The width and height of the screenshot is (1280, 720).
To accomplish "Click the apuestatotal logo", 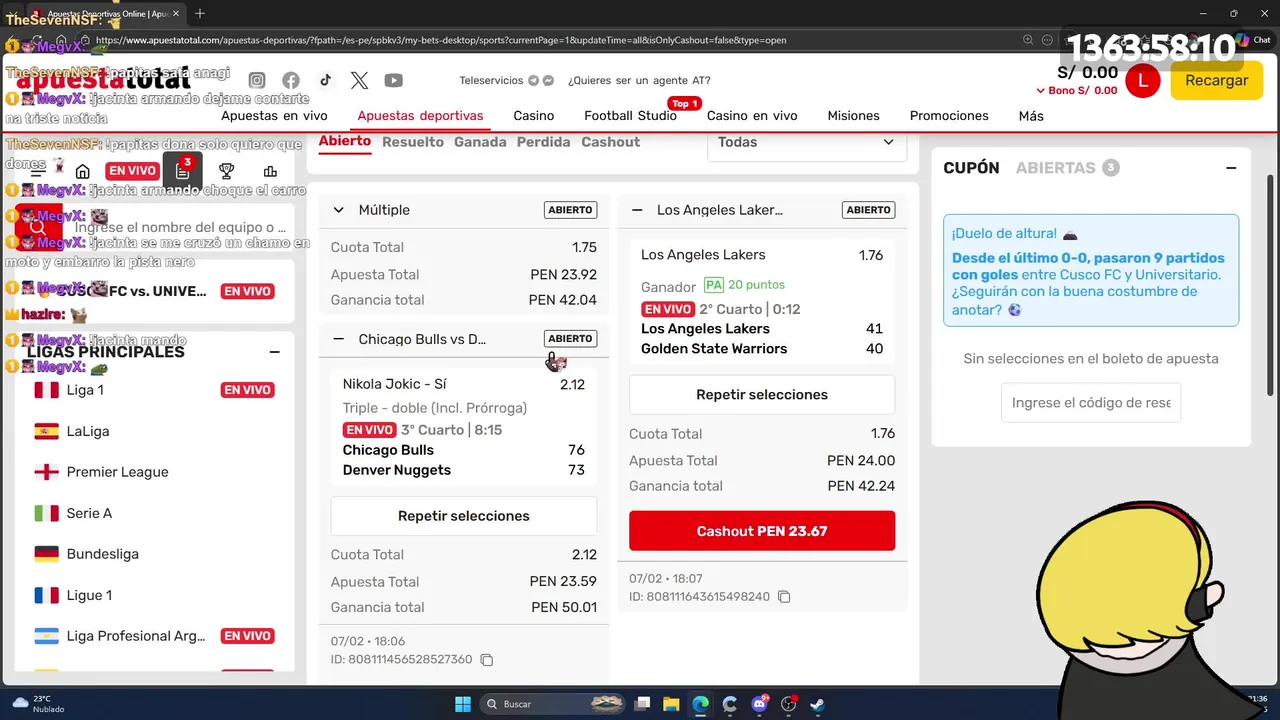I will coord(104,79).
